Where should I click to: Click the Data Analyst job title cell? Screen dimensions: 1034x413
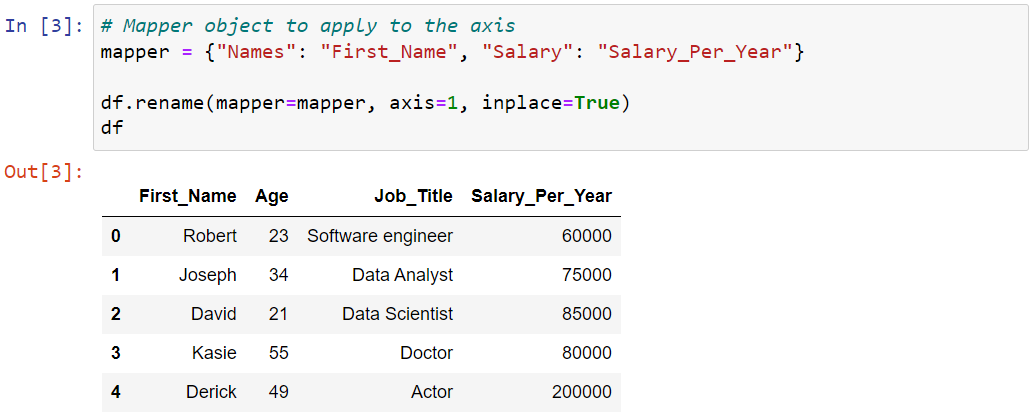point(402,274)
